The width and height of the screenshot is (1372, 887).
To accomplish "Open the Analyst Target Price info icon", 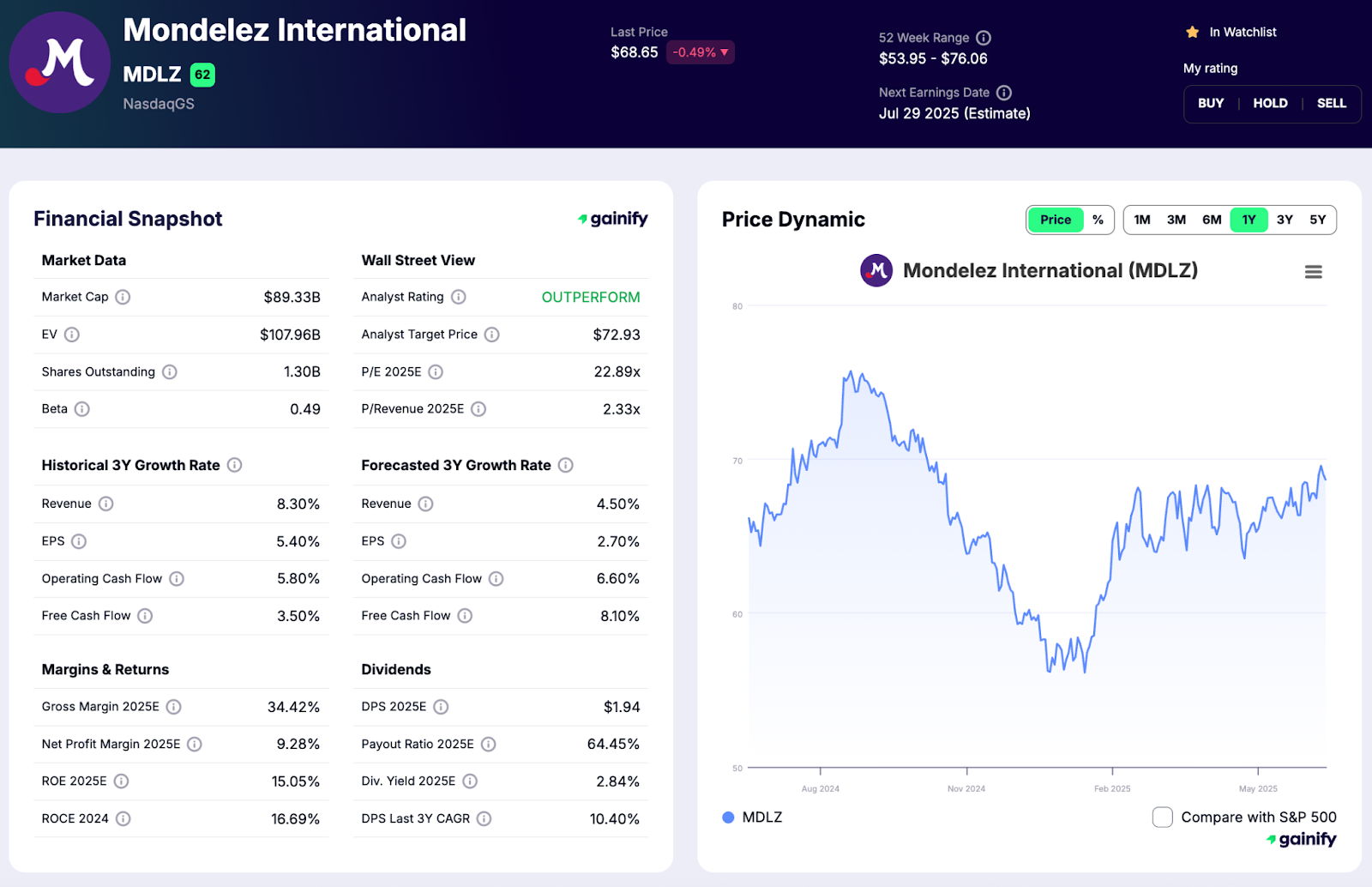I will pyautogui.click(x=491, y=335).
